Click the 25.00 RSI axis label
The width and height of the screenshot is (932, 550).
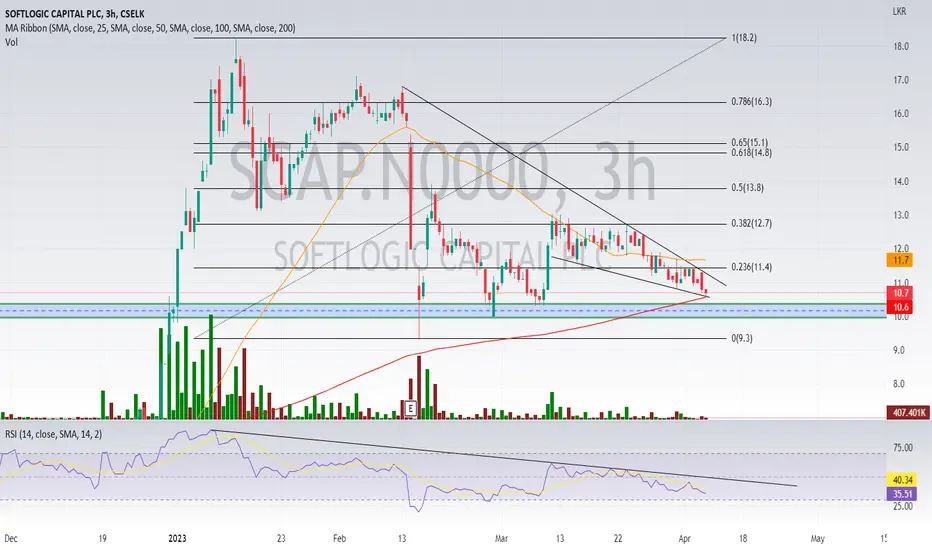click(903, 506)
